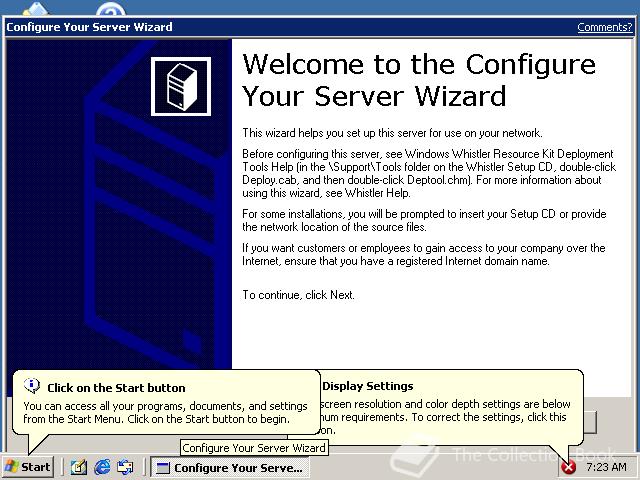
Task: Click the red X display settings tray icon
Action: tap(568, 467)
